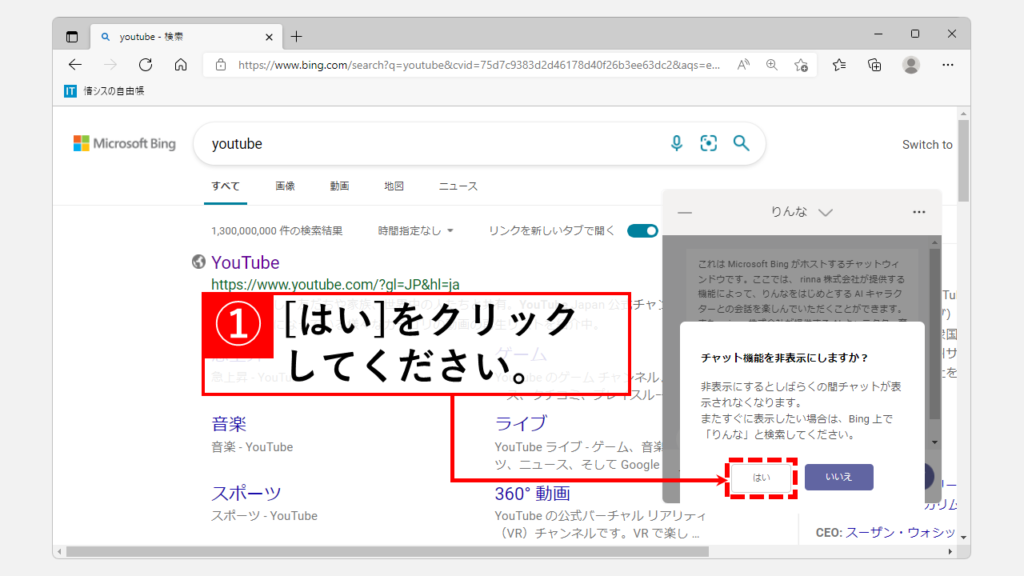Switch to the ニュース search tab
Image resolution: width=1024 pixels, height=576 pixels.
pyautogui.click(x=458, y=186)
